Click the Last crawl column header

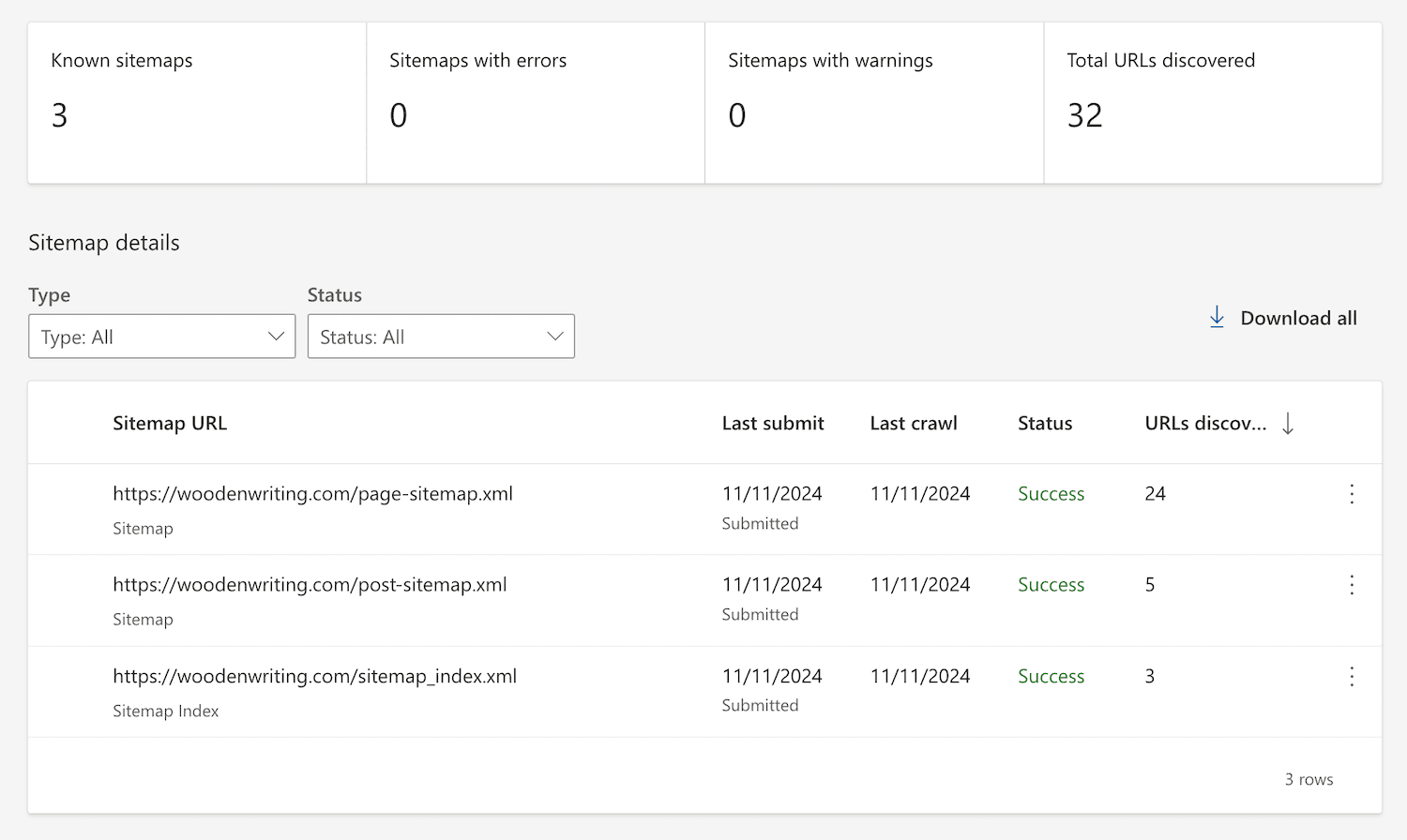[x=913, y=423]
